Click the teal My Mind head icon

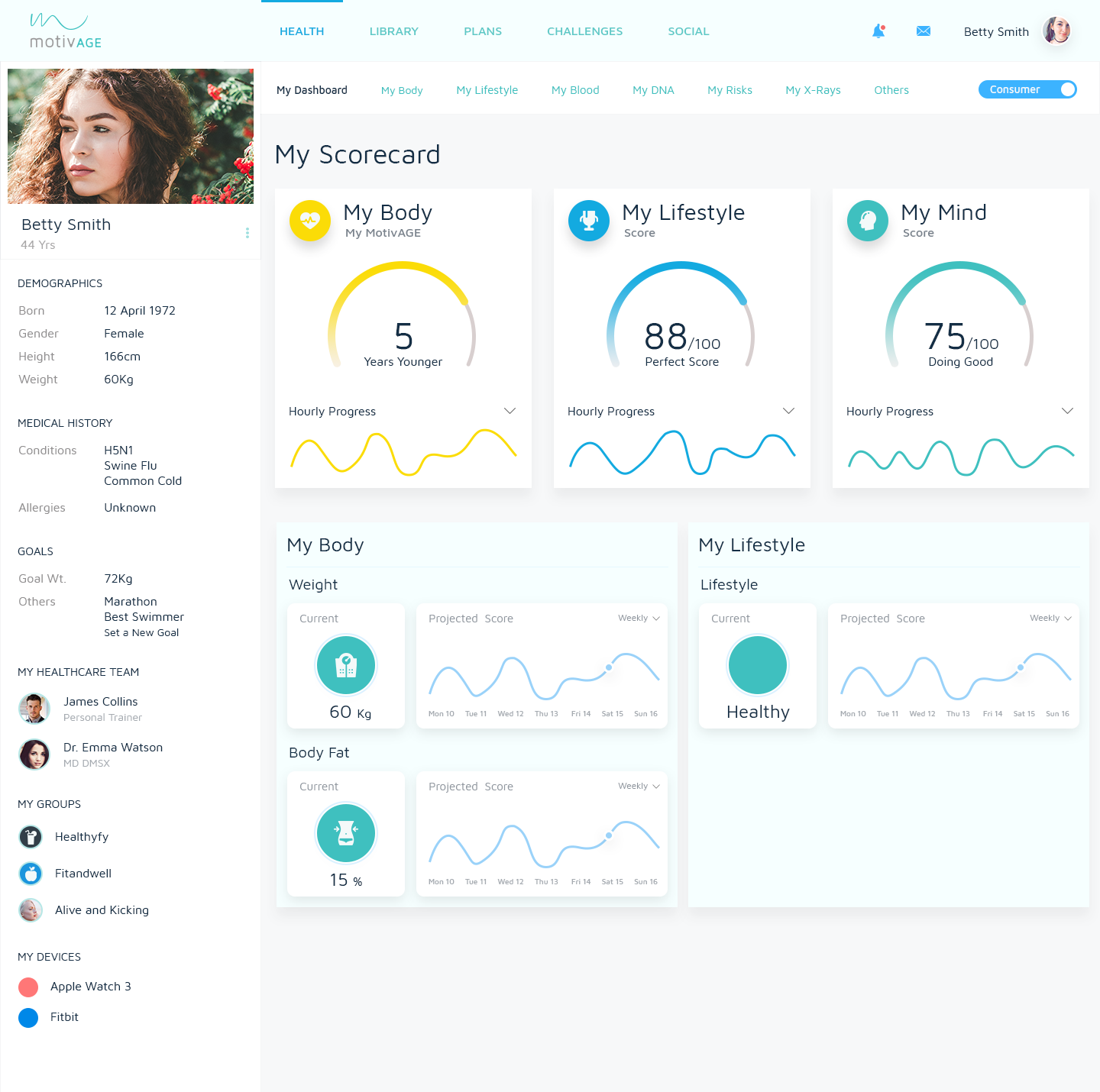868,221
